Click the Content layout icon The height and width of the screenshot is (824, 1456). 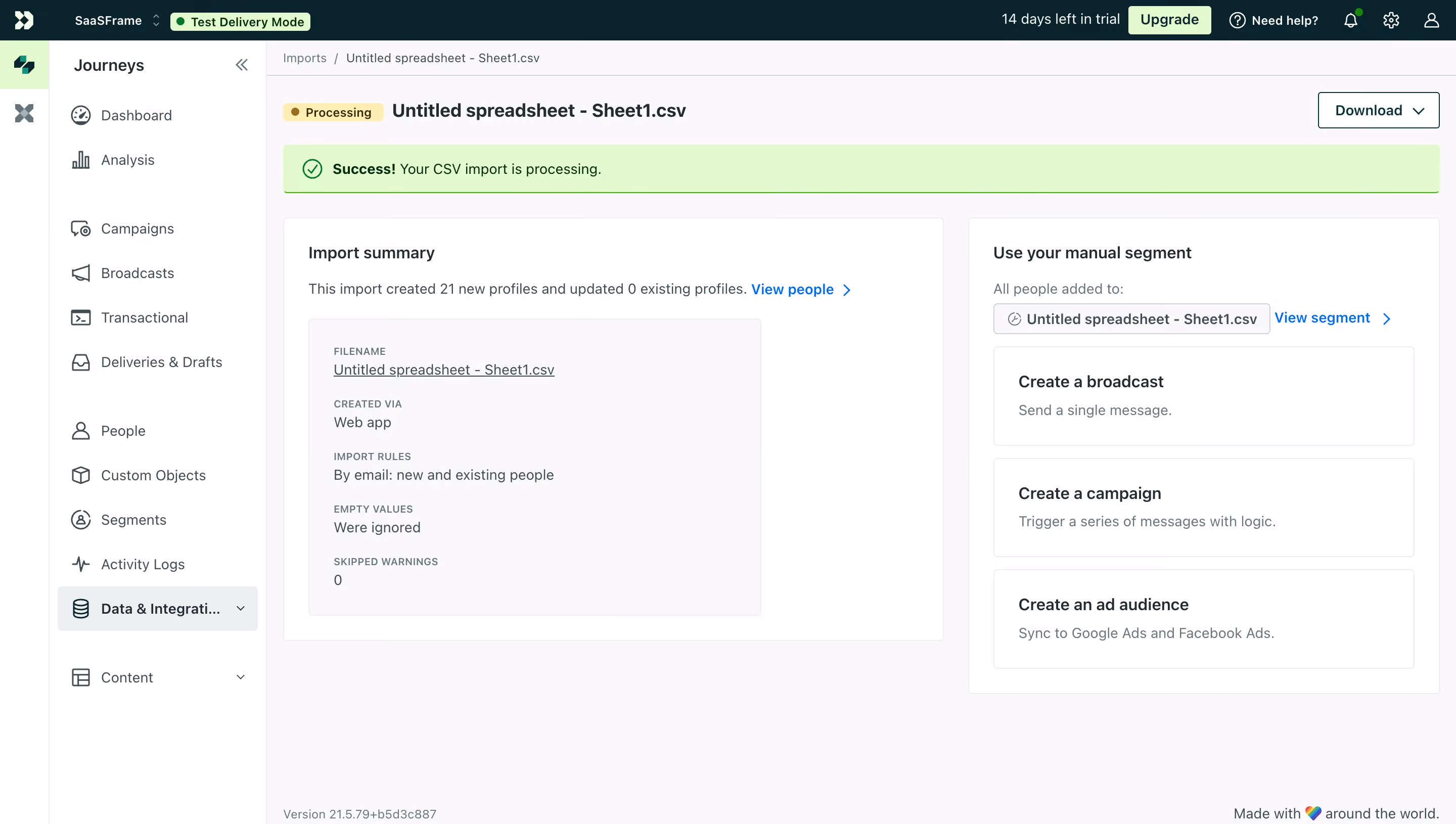click(x=81, y=677)
